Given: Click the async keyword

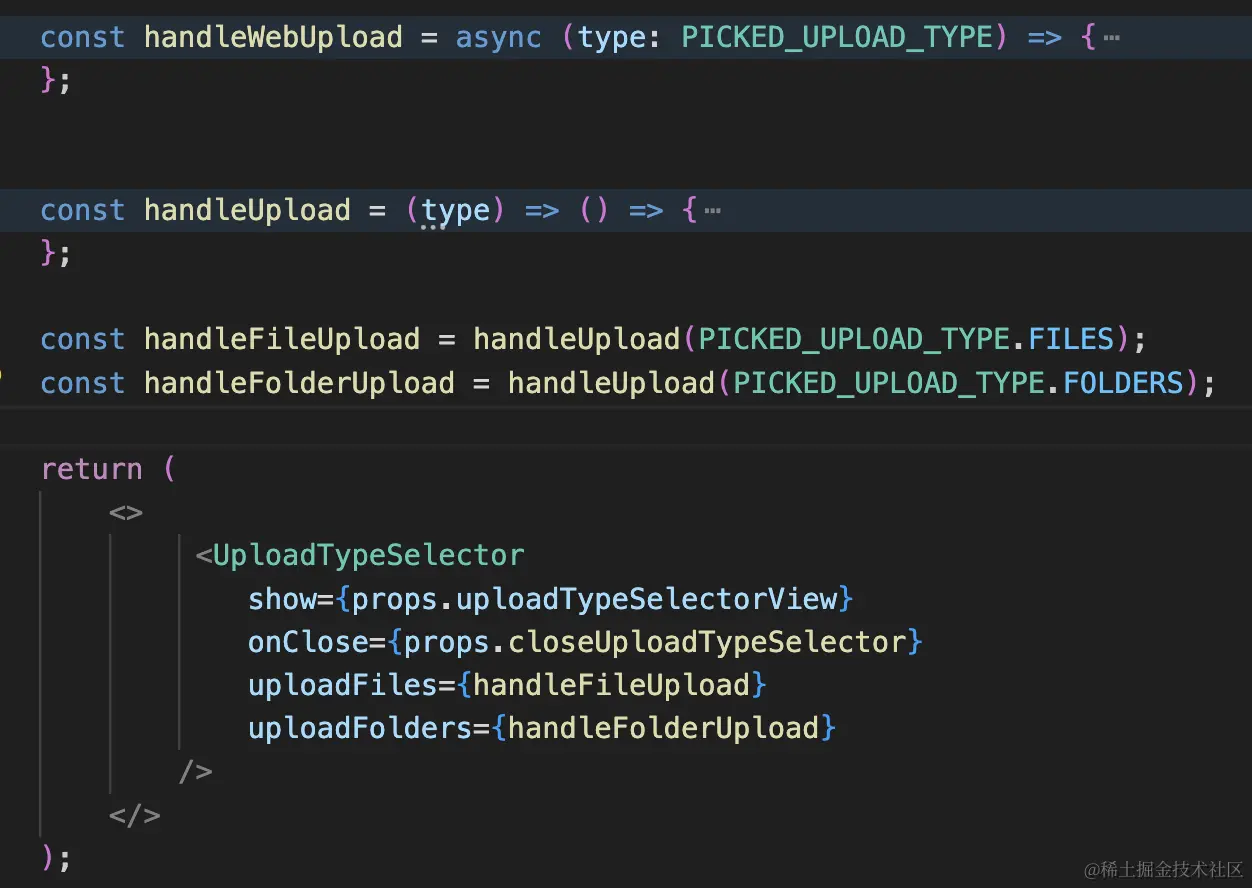Looking at the screenshot, I should click(x=499, y=38).
